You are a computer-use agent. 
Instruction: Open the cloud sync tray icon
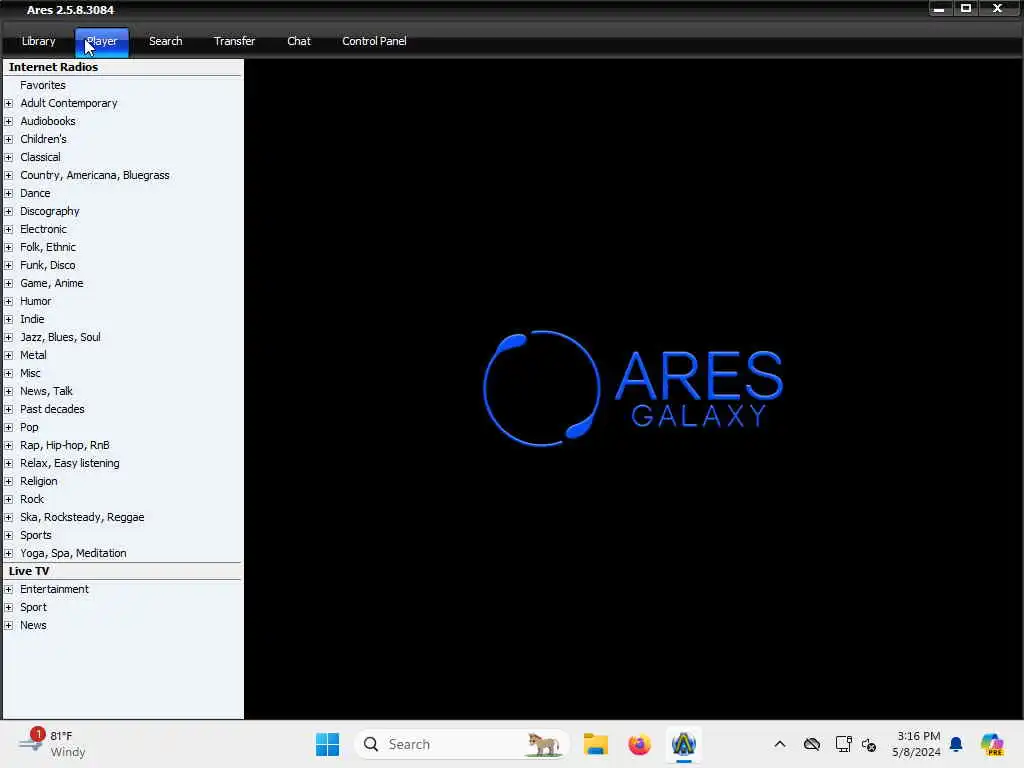(x=812, y=744)
